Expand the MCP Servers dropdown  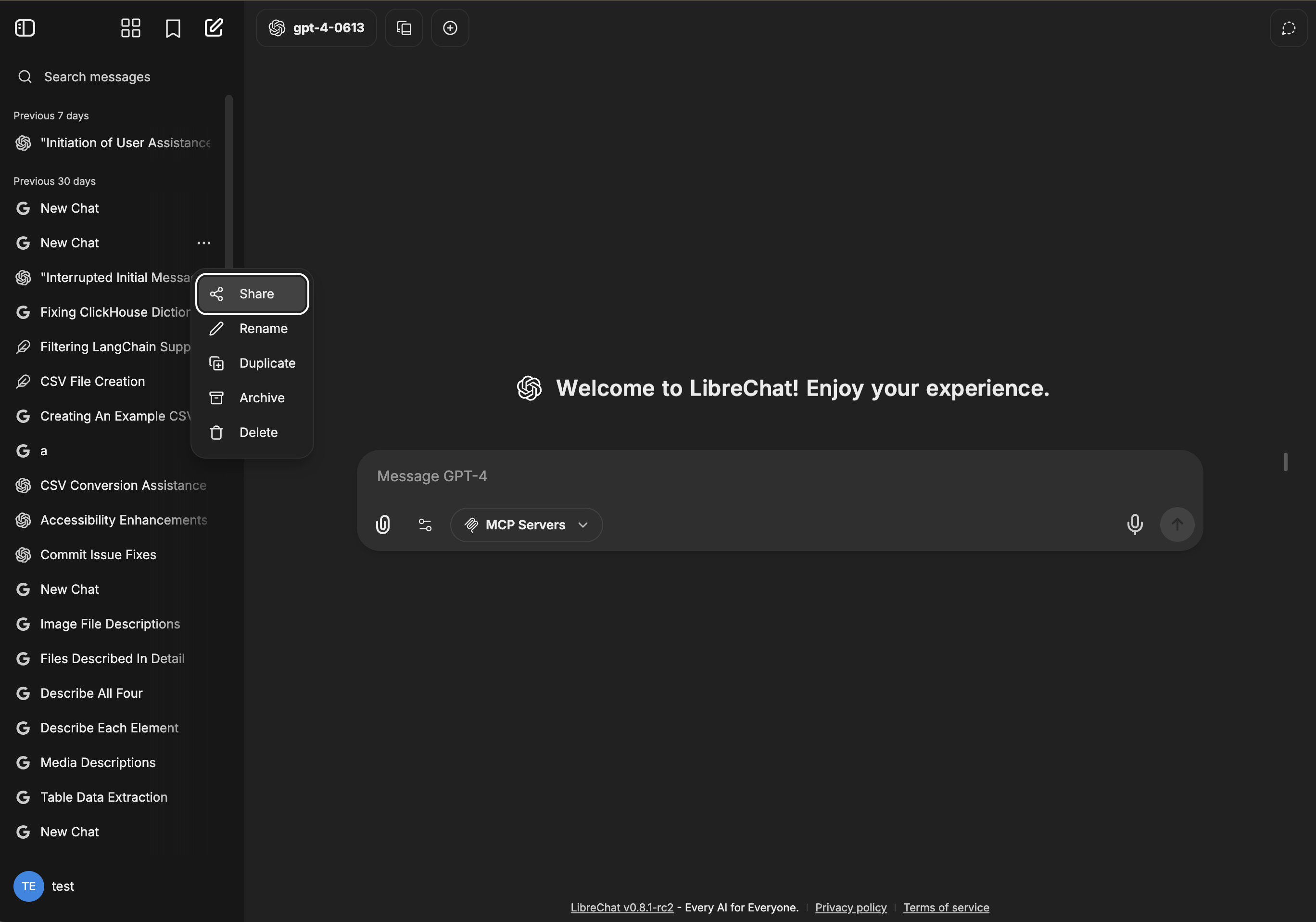click(526, 524)
